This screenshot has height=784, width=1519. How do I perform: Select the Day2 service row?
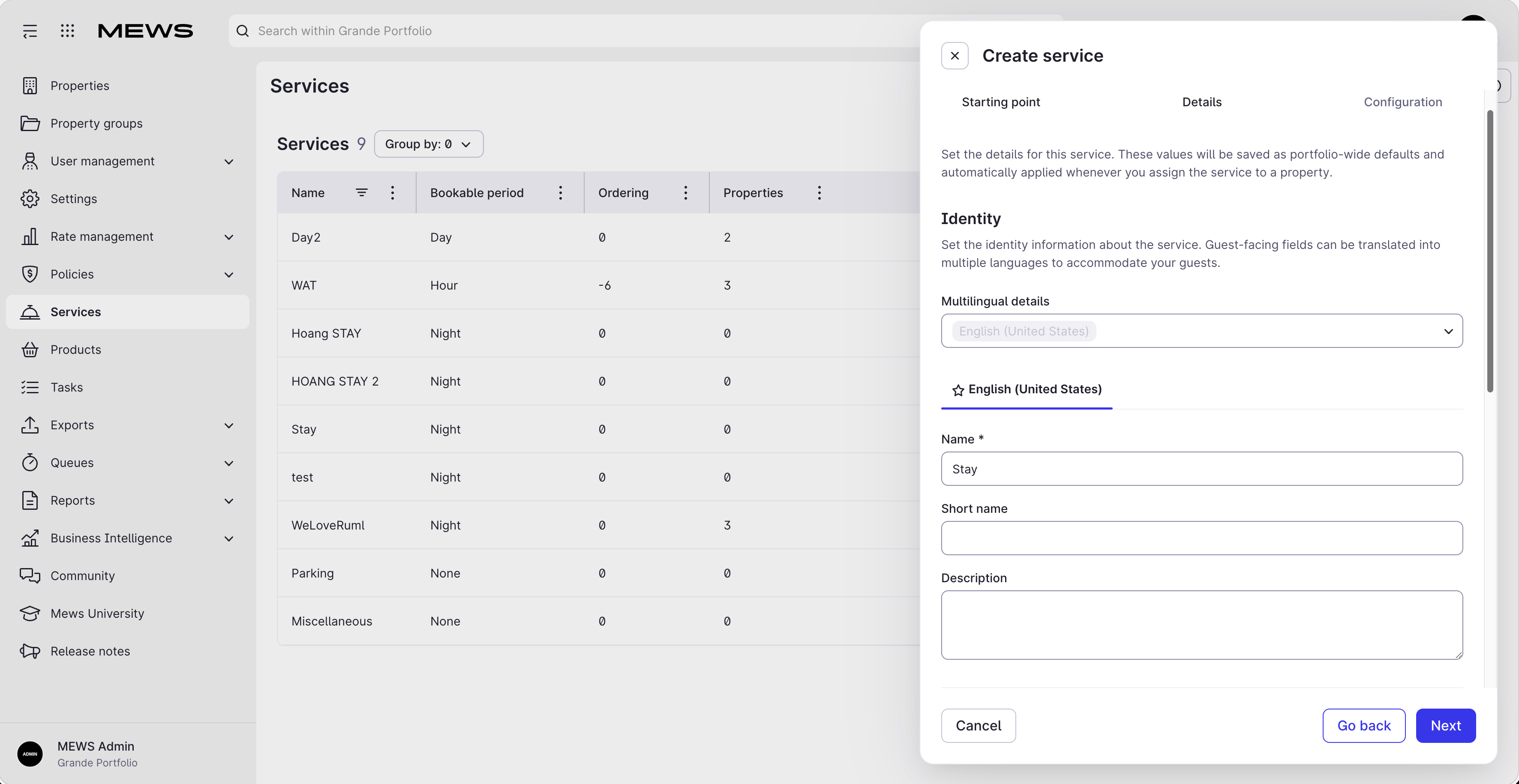[x=598, y=237]
